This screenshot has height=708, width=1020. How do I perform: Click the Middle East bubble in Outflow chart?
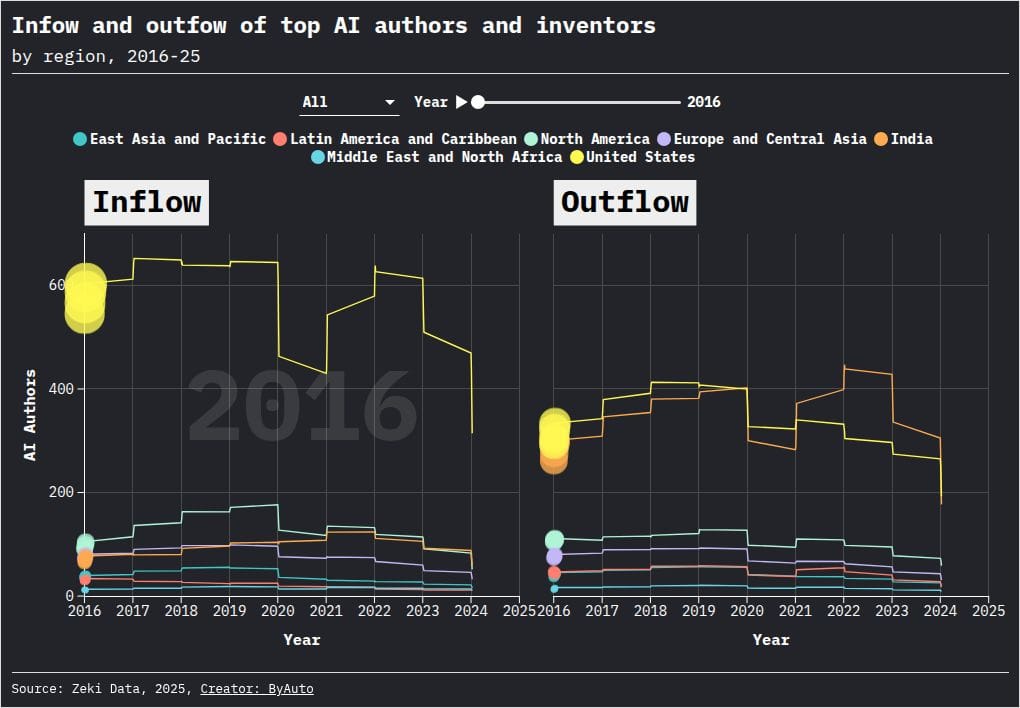[554, 589]
